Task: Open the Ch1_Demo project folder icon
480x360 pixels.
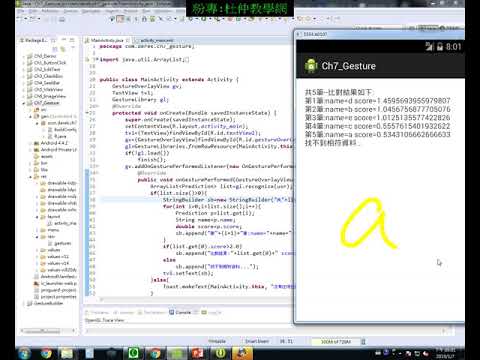Action: tap(30, 56)
